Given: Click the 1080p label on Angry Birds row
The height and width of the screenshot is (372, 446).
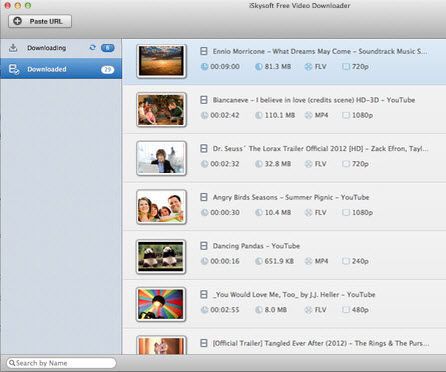Looking at the screenshot, I should pyautogui.click(x=362, y=213).
